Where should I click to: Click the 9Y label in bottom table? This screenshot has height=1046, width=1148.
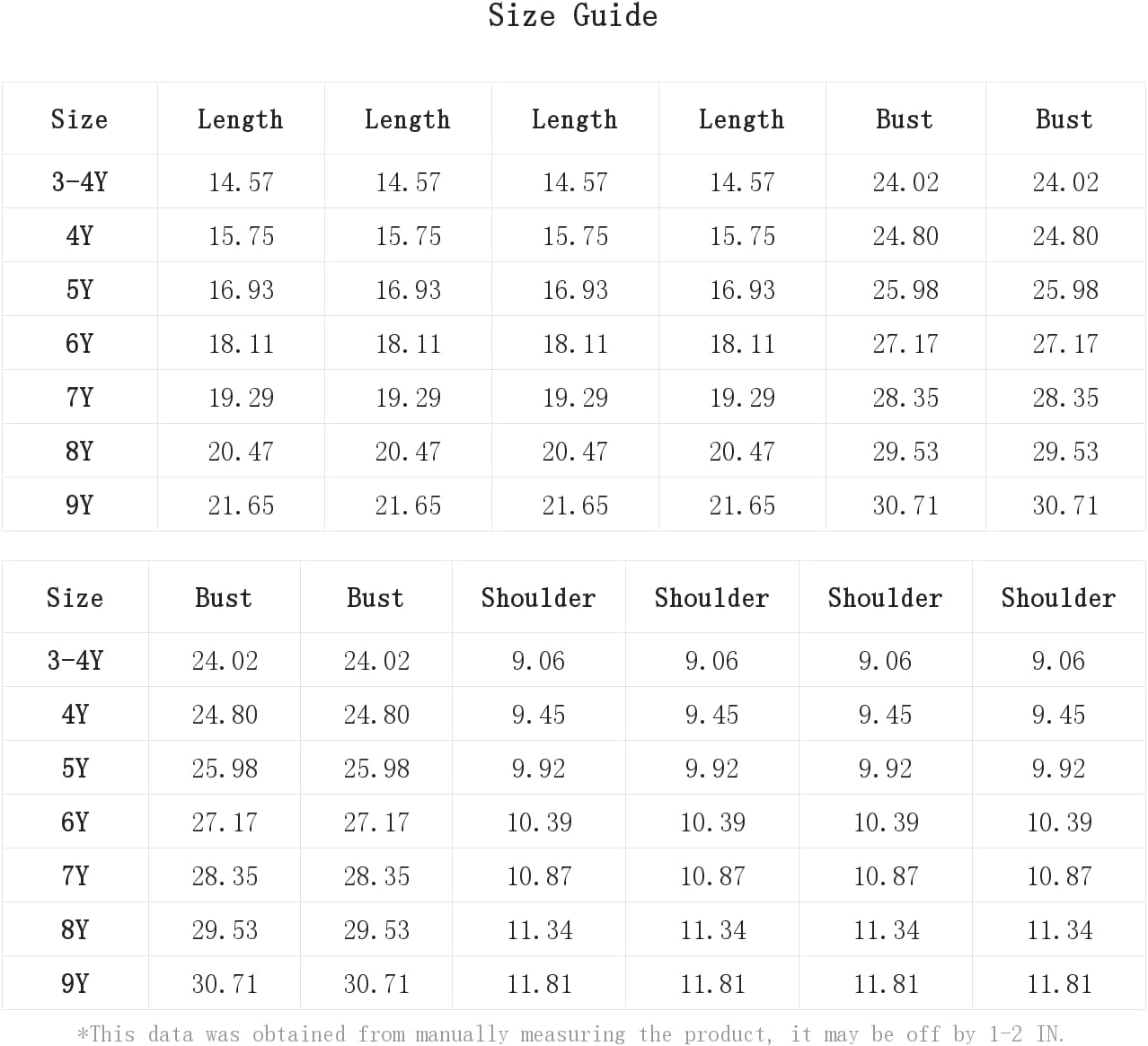[x=75, y=984]
